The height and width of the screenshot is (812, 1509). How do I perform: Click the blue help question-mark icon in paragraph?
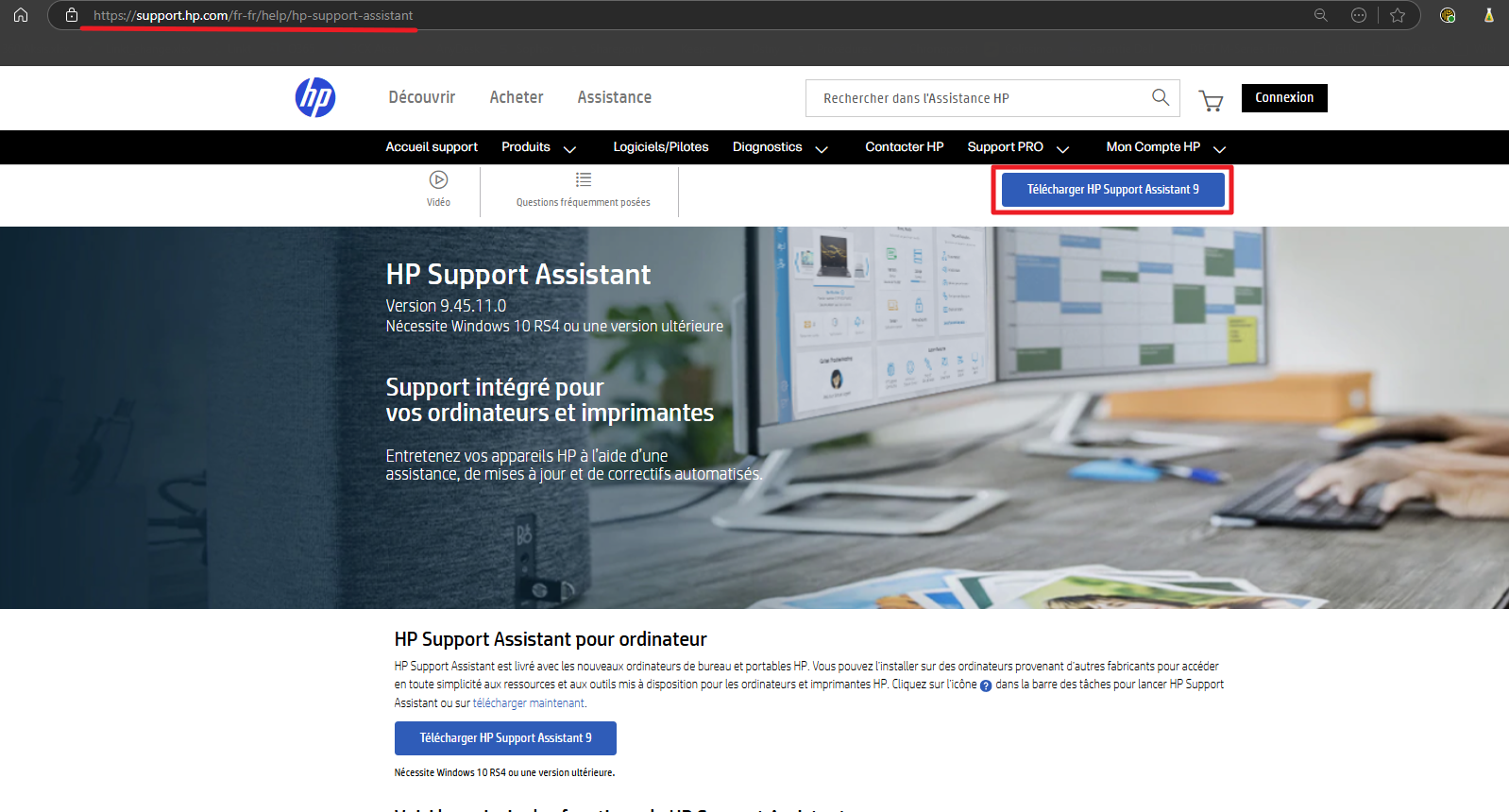click(x=986, y=686)
